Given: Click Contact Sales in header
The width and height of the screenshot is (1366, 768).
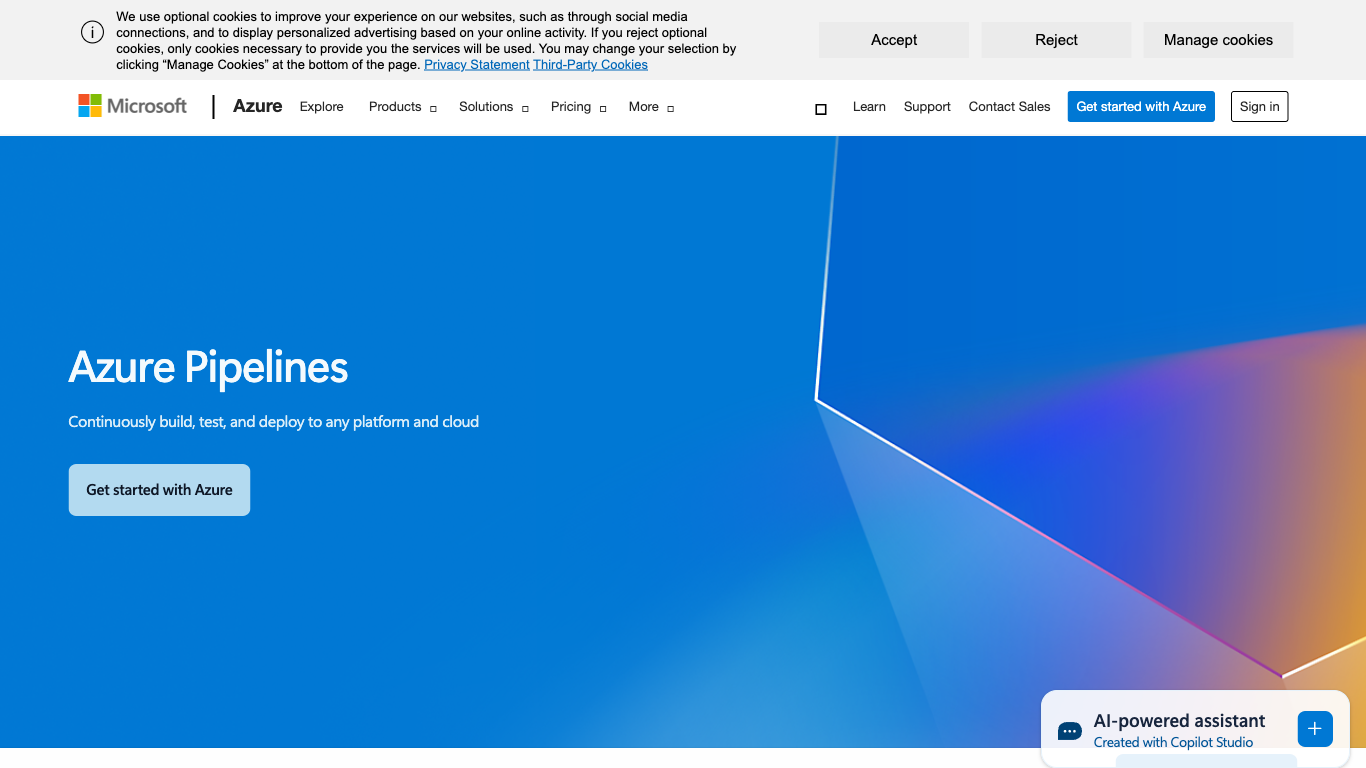Looking at the screenshot, I should 1009,107.
